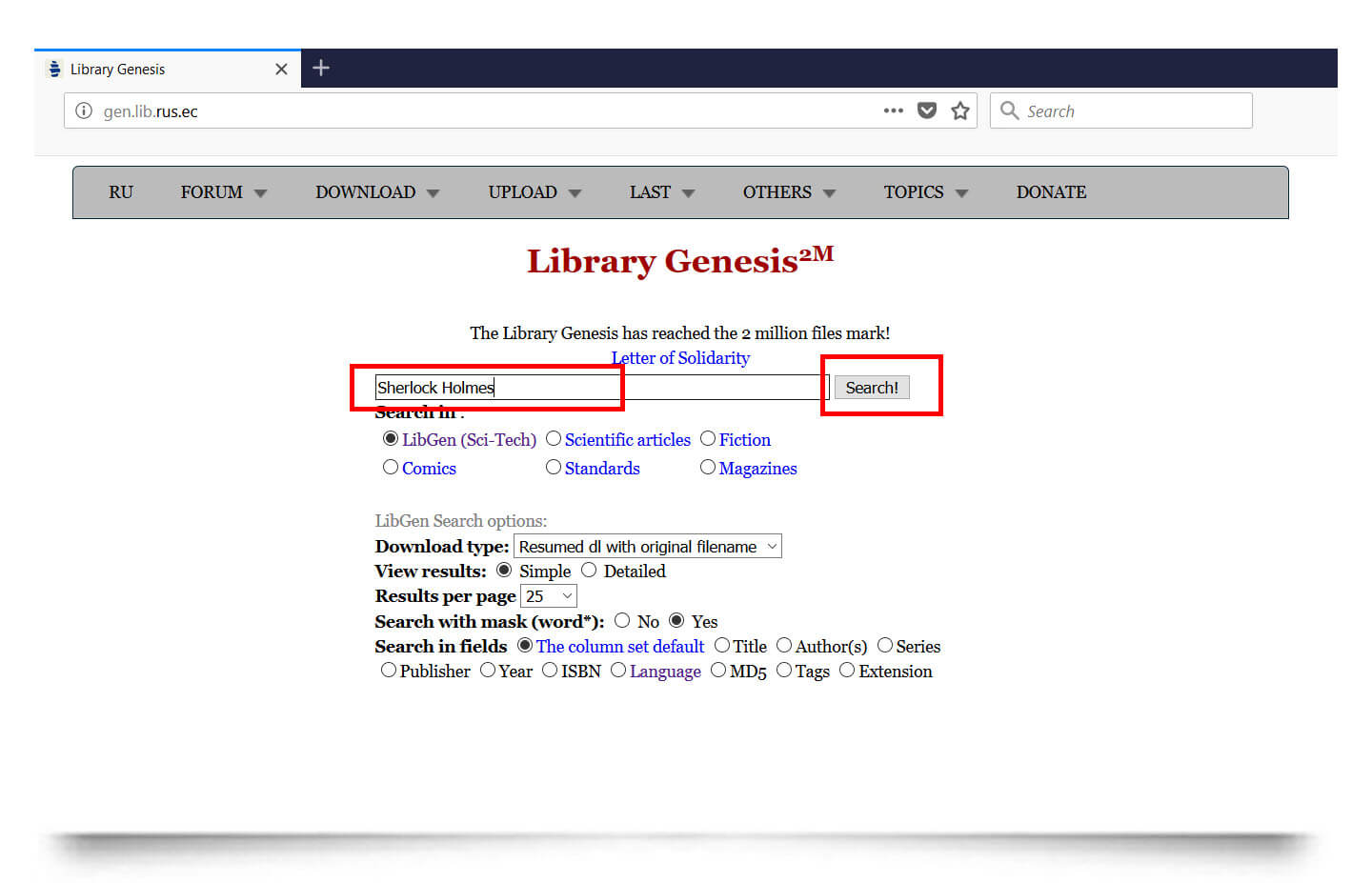Search in Tags field radio
The height and width of the screenshot is (883, 1372).
coord(784,671)
